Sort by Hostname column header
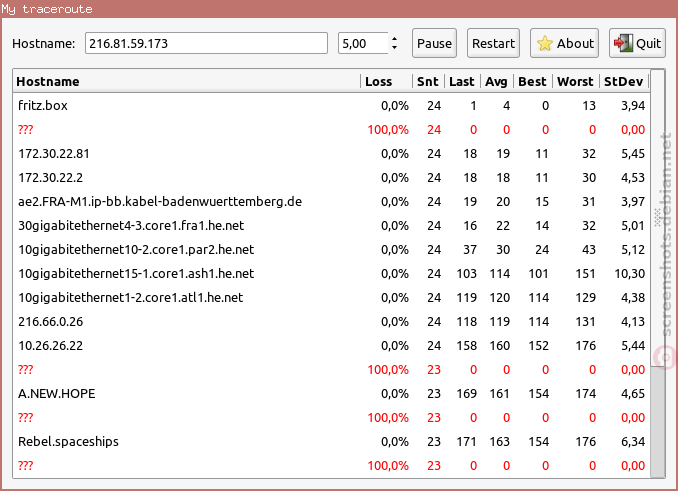 tap(186, 81)
